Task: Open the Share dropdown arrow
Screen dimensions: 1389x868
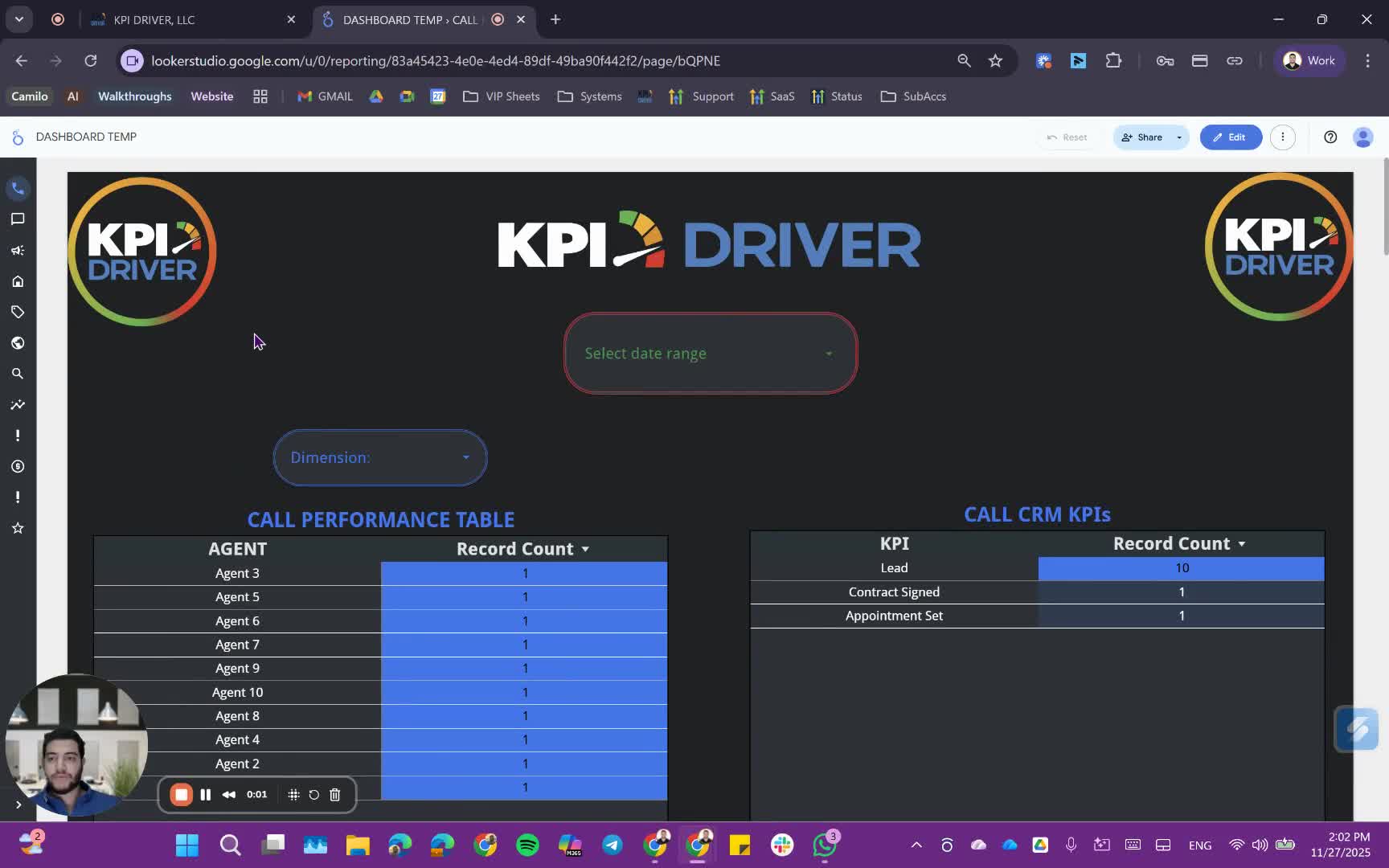Action: point(1179,137)
